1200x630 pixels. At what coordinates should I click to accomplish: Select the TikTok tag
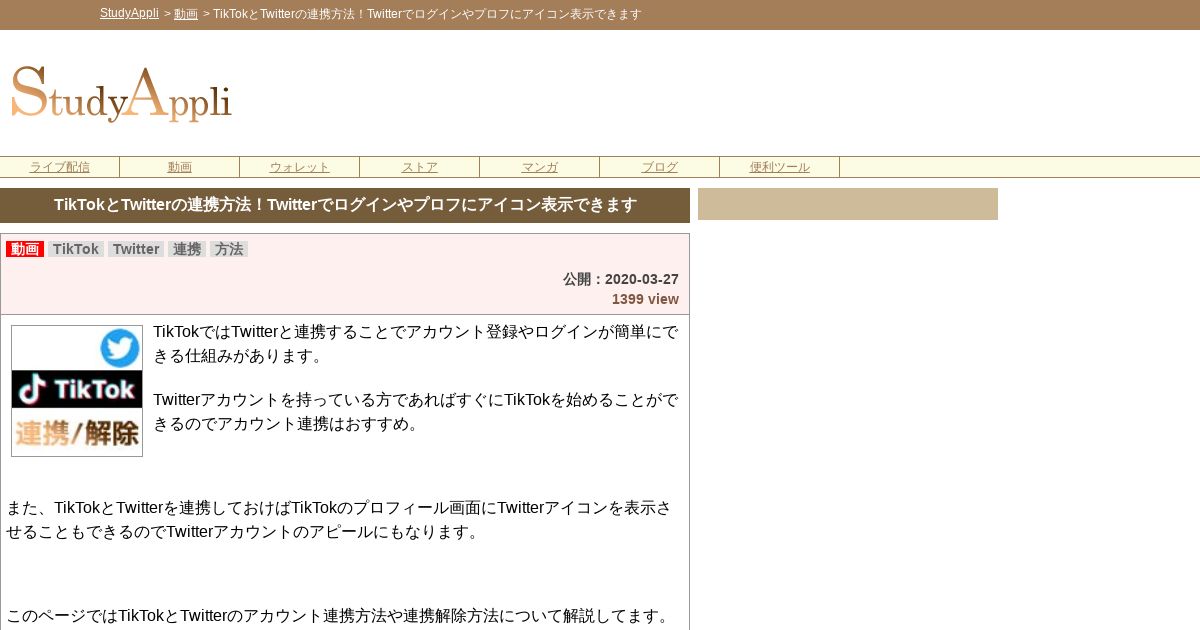pyautogui.click(x=76, y=249)
